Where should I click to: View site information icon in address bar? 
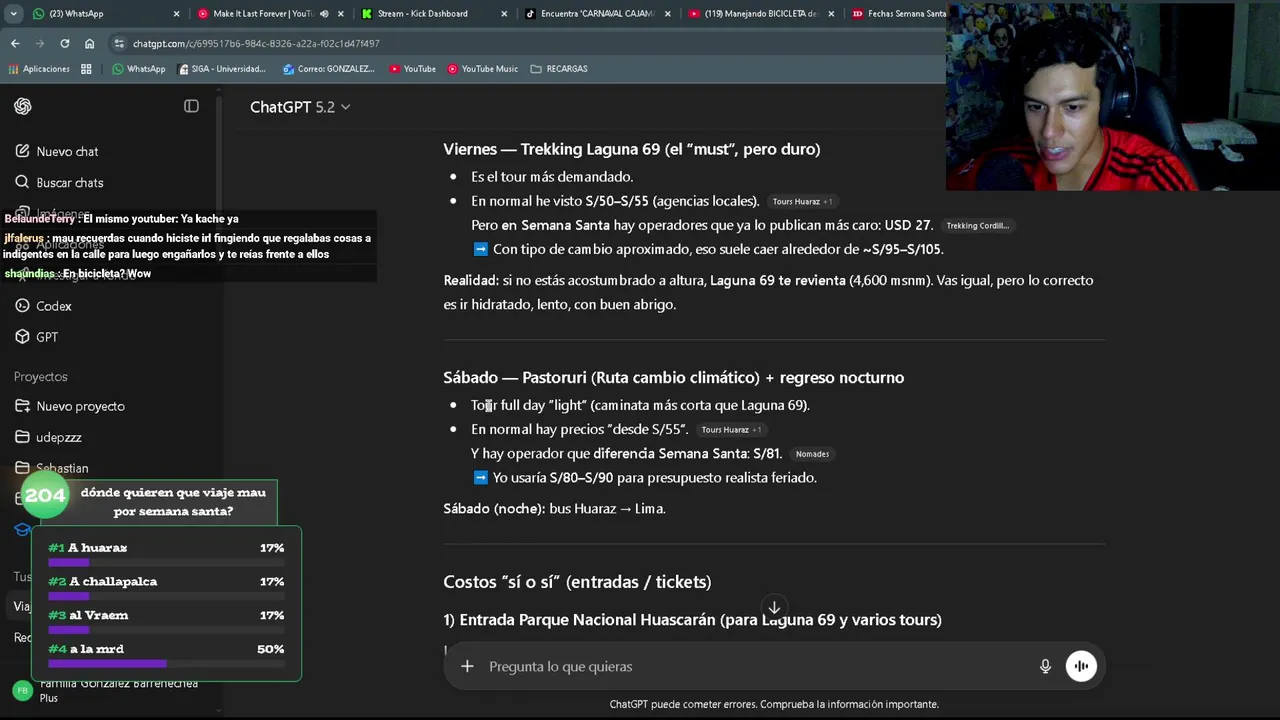pyautogui.click(x=120, y=44)
